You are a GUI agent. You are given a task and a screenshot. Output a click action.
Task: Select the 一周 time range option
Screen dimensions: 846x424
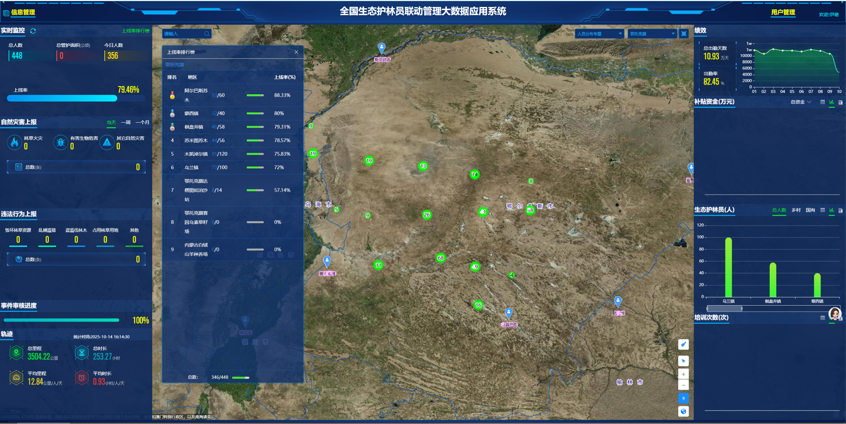tap(126, 122)
